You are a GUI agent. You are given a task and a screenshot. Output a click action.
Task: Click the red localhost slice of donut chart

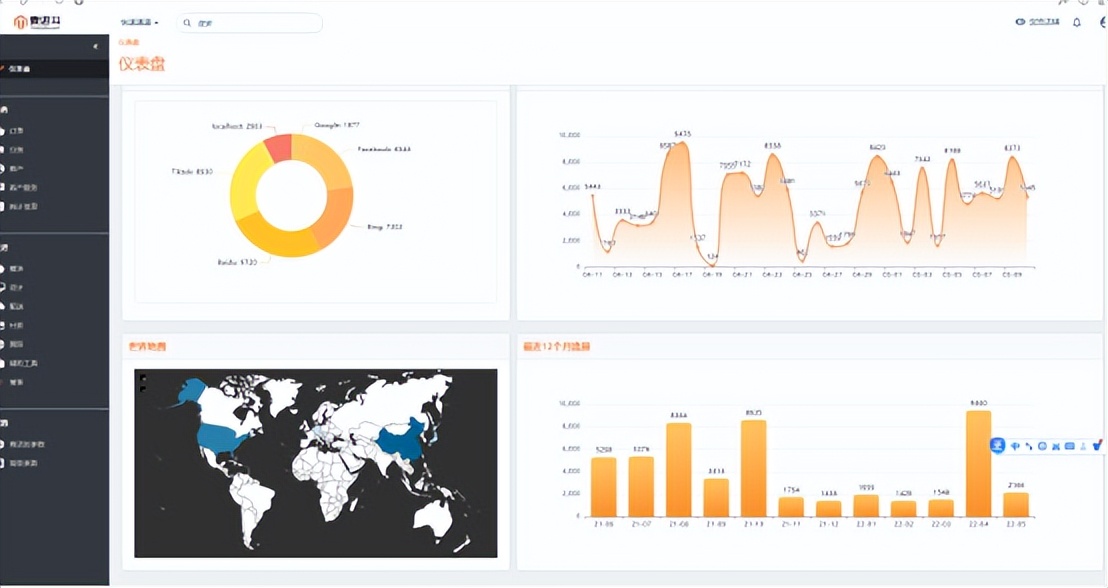tap(278, 147)
